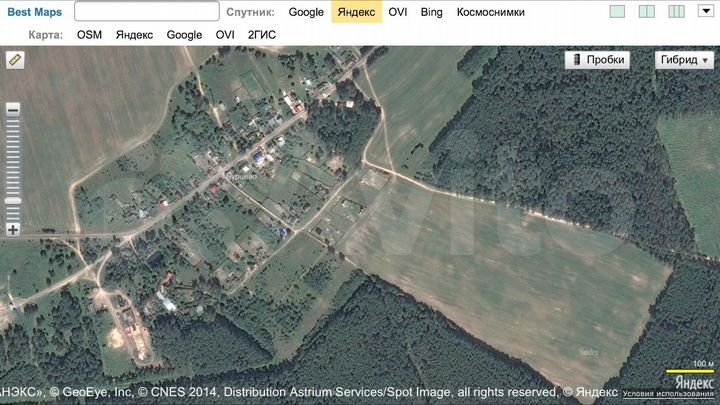The height and width of the screenshot is (405, 720).
Task: Focus the search input field
Action: pyautogui.click(x=147, y=12)
